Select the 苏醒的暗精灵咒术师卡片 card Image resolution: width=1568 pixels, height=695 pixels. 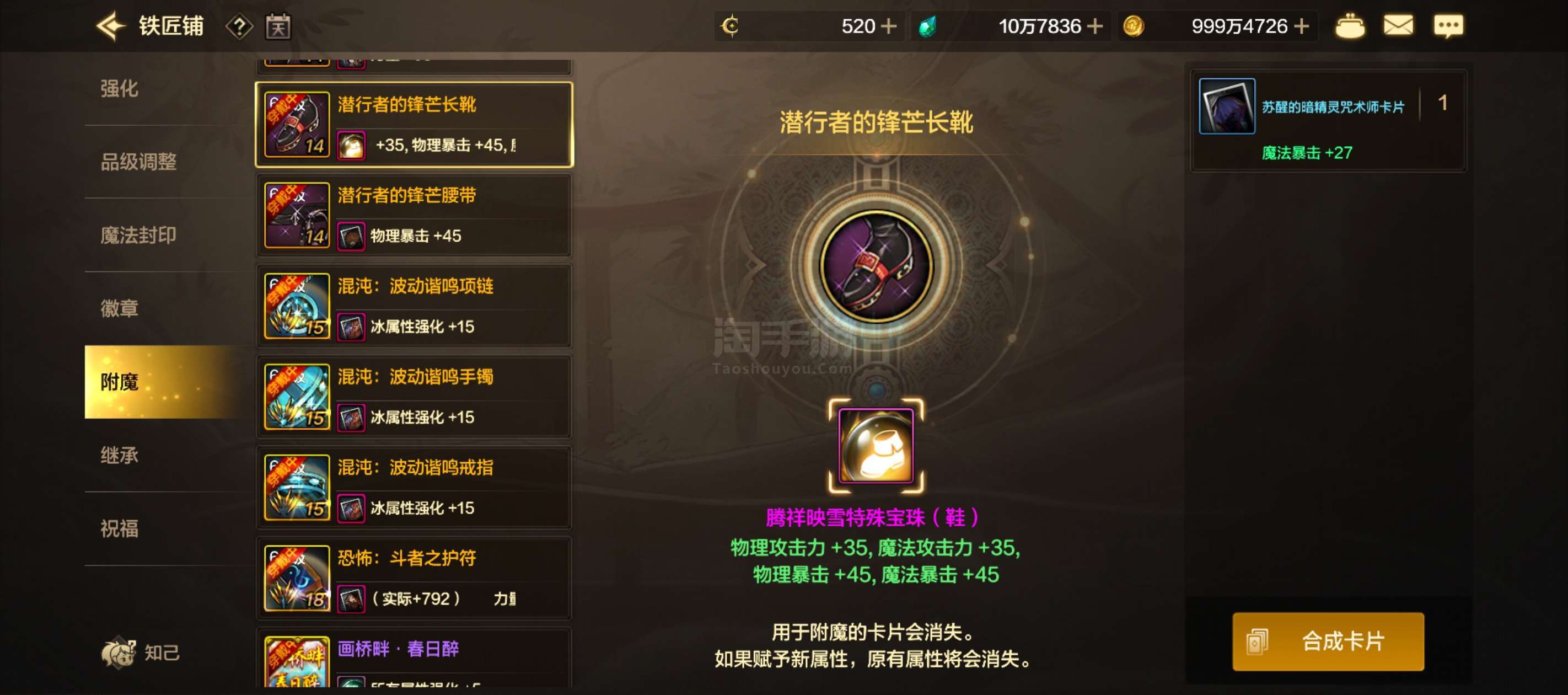[x=1328, y=121]
